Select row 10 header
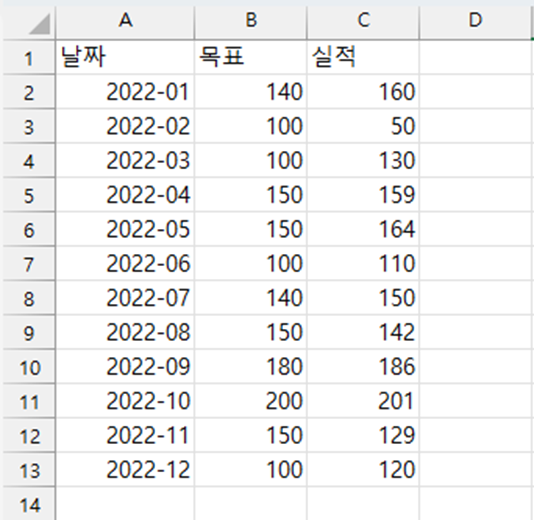 tap(29, 366)
